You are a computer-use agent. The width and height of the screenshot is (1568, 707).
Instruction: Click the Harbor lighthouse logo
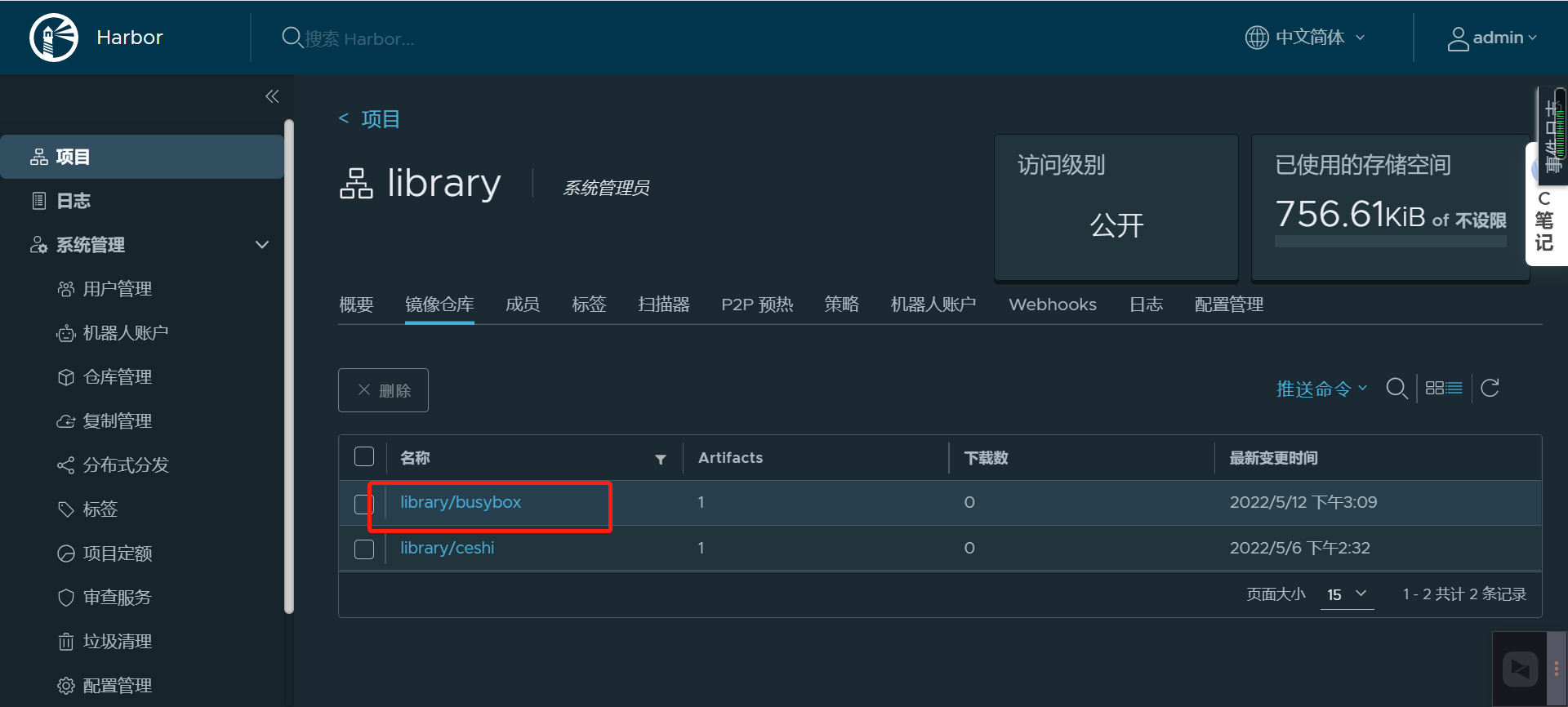(54, 38)
